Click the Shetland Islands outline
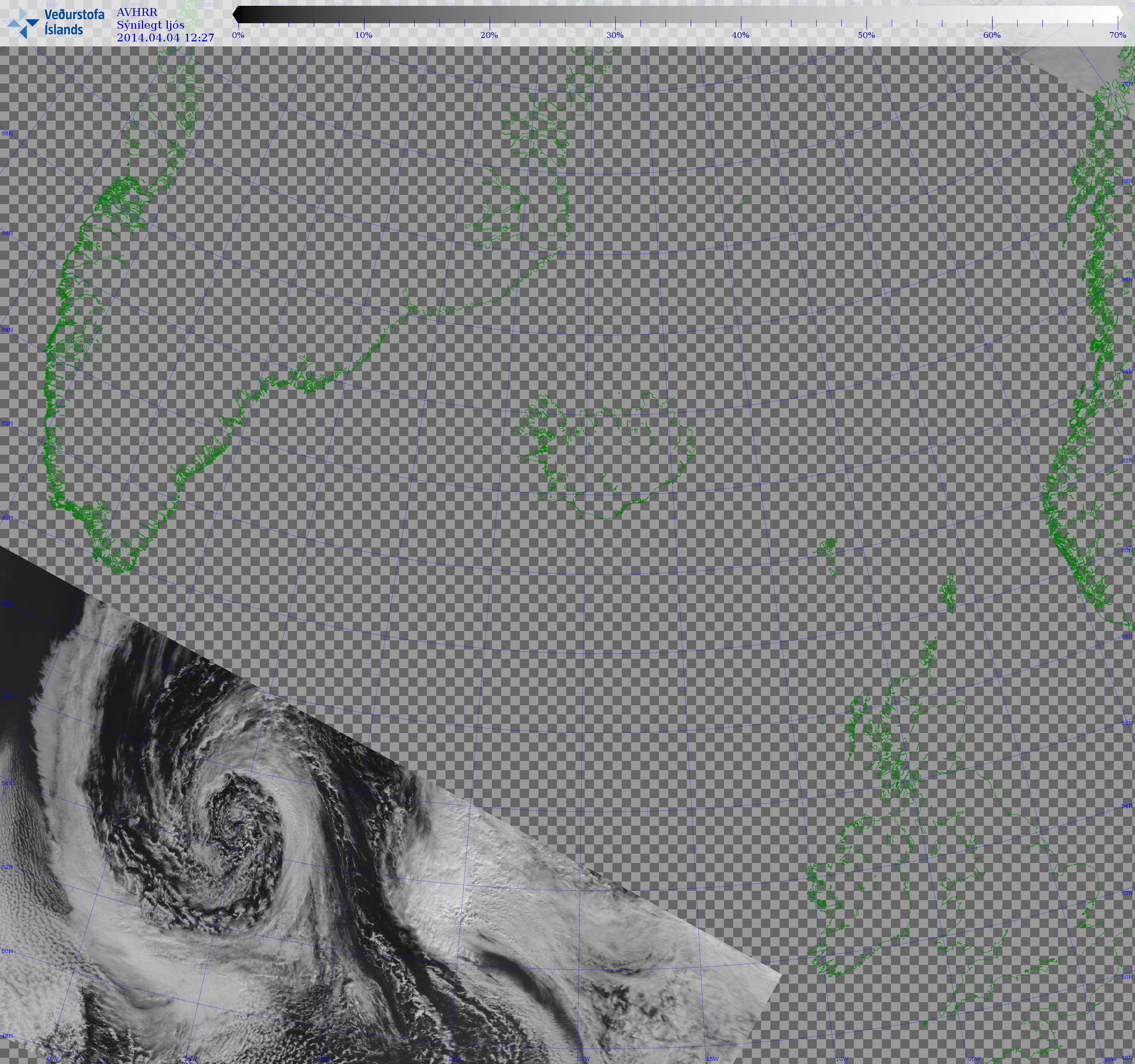 coord(948,593)
